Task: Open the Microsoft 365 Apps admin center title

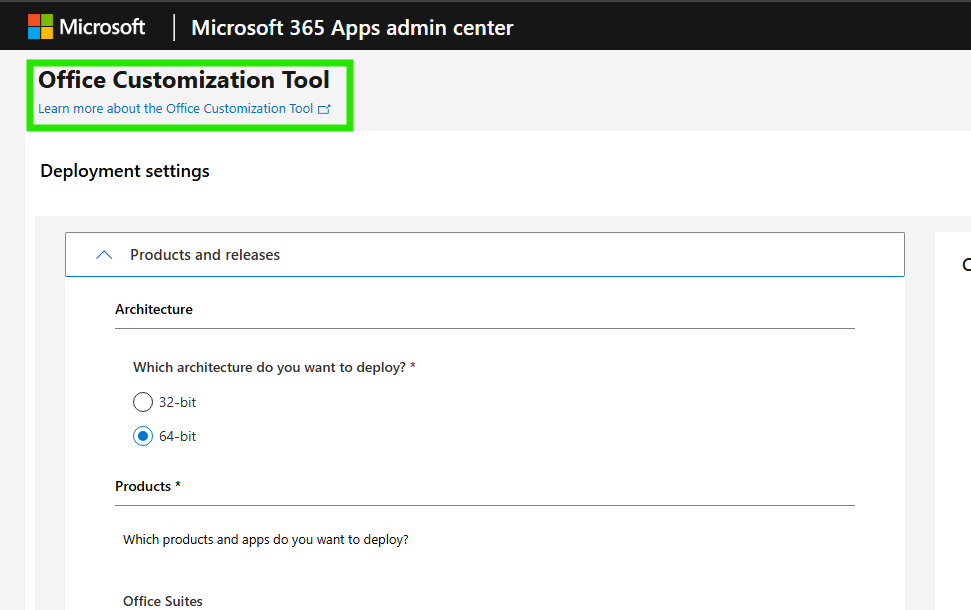Action: (352, 28)
